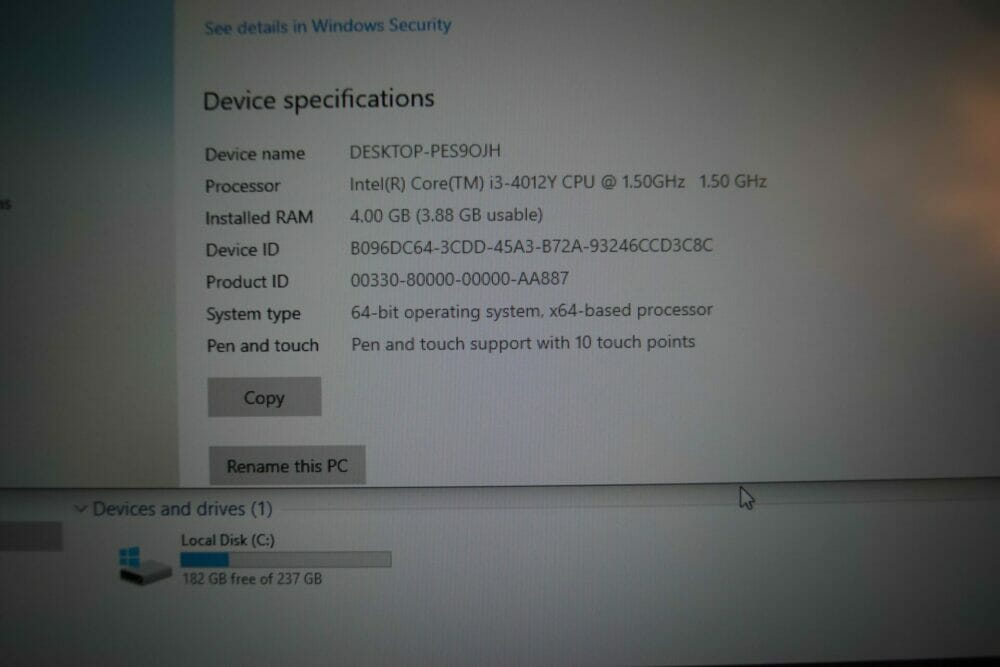Select the Local Disk (C:) drive icon

pyautogui.click(x=145, y=566)
